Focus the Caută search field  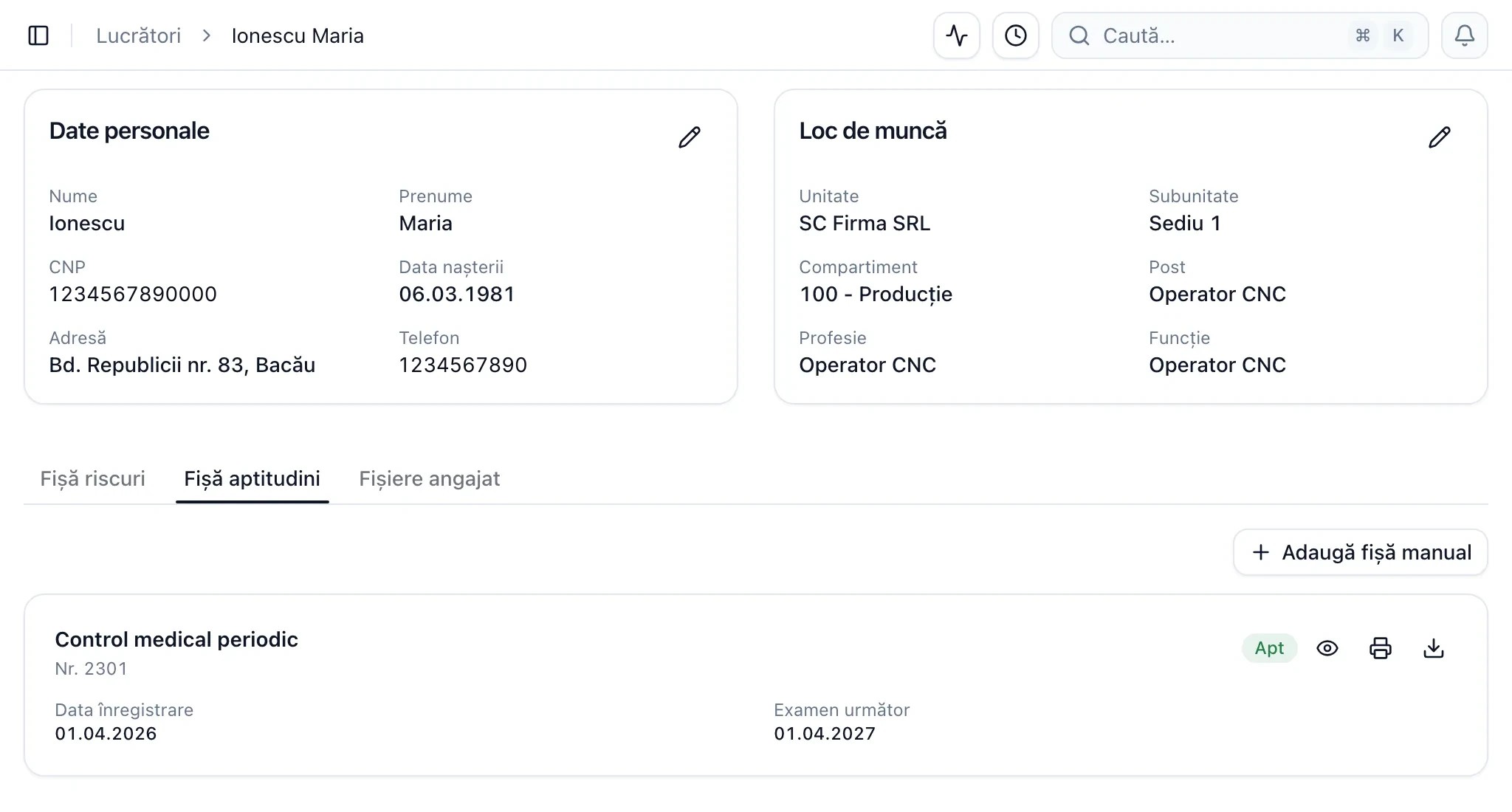[1240, 35]
